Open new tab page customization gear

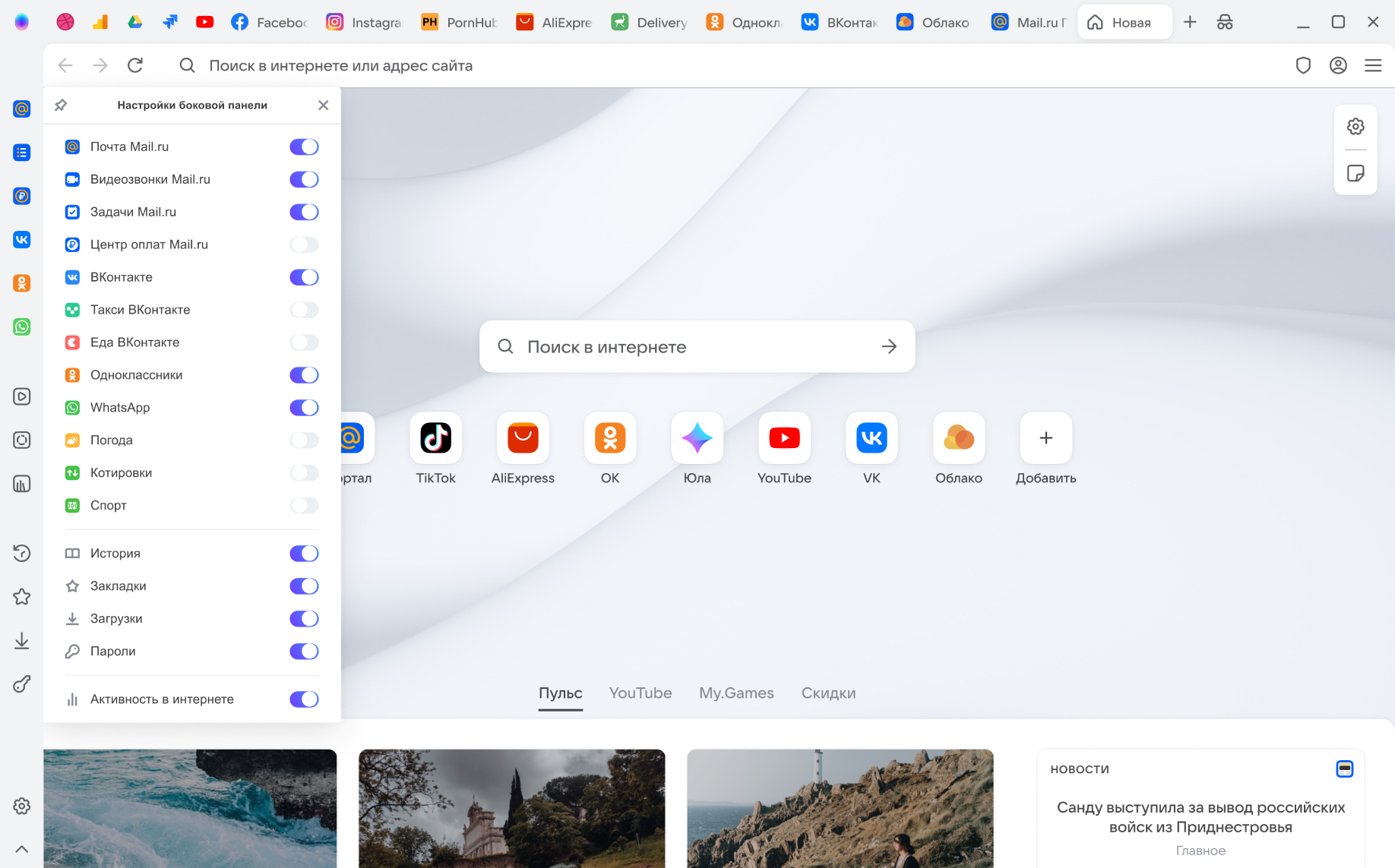[1355, 126]
